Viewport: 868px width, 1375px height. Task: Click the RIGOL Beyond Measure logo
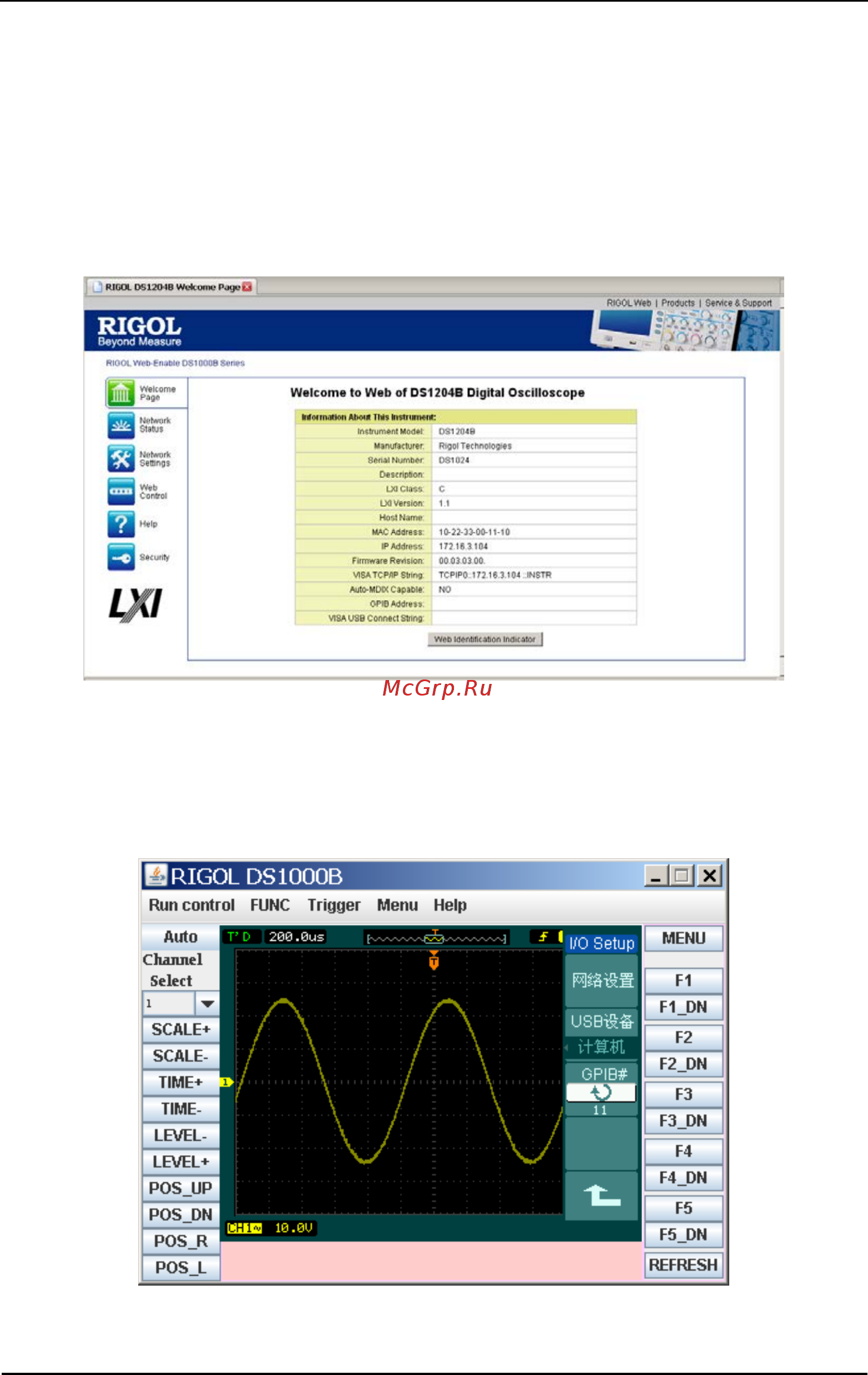139,331
